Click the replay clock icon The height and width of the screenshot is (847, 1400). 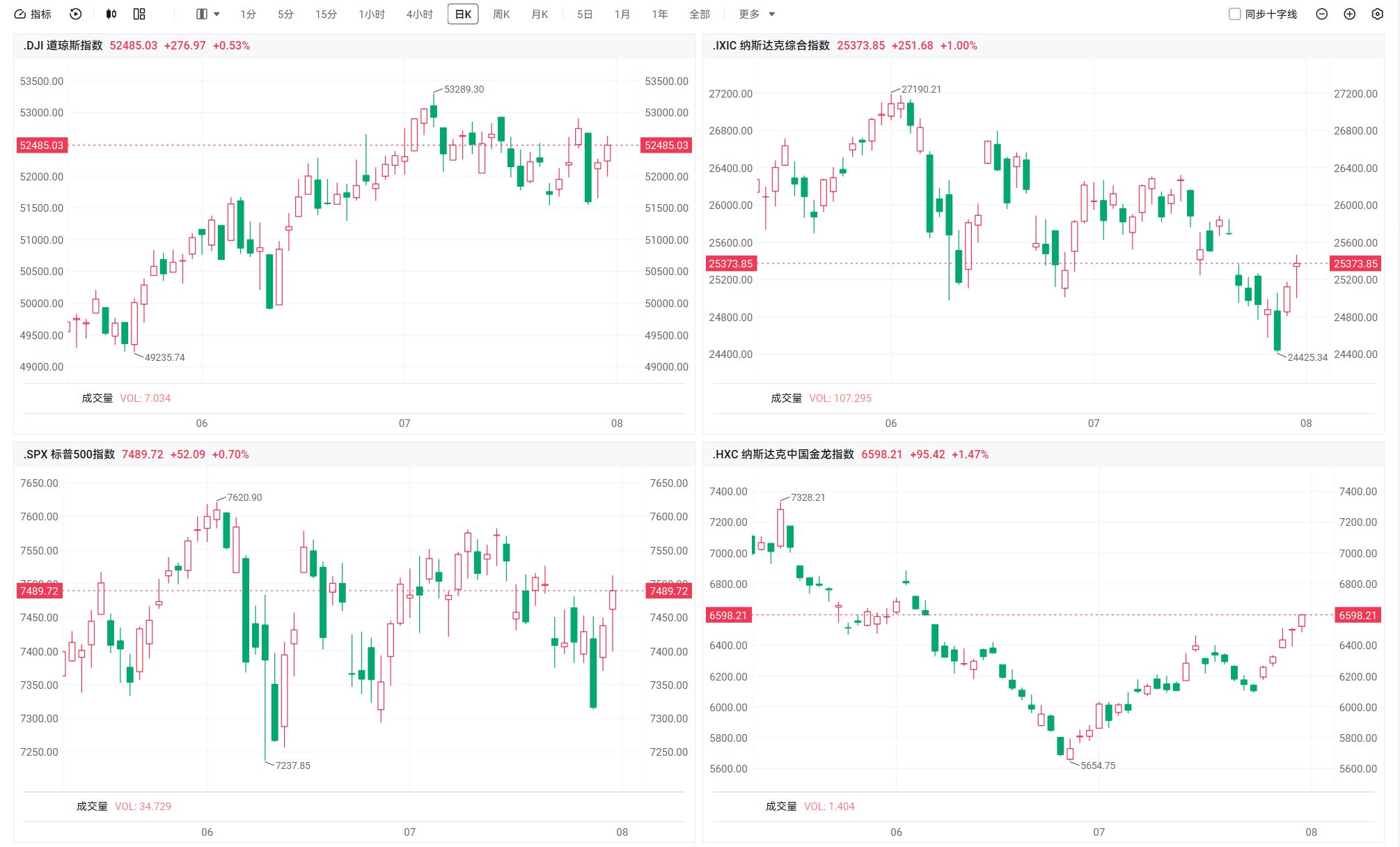tap(76, 14)
